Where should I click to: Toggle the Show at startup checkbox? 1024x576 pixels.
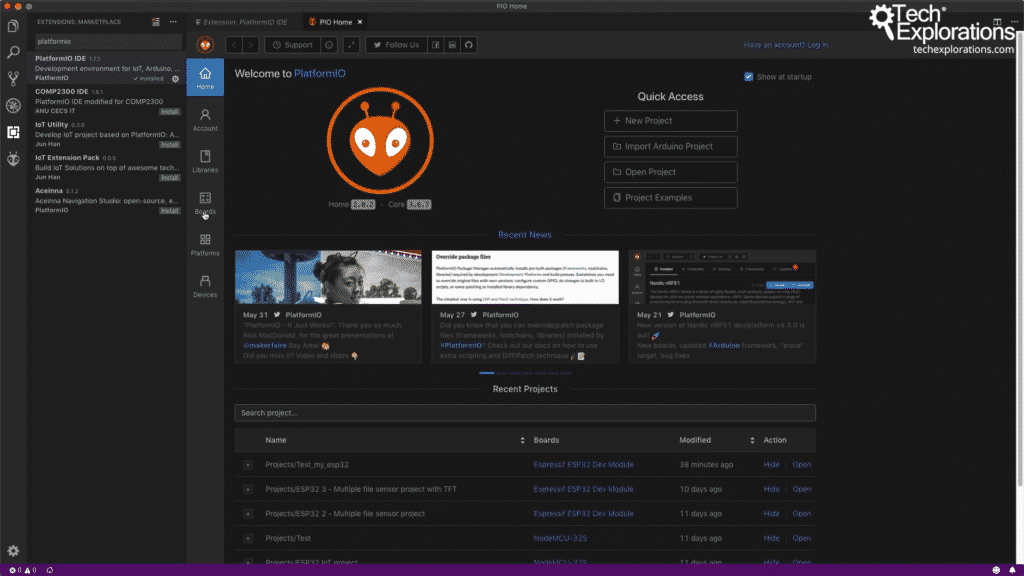[748, 77]
